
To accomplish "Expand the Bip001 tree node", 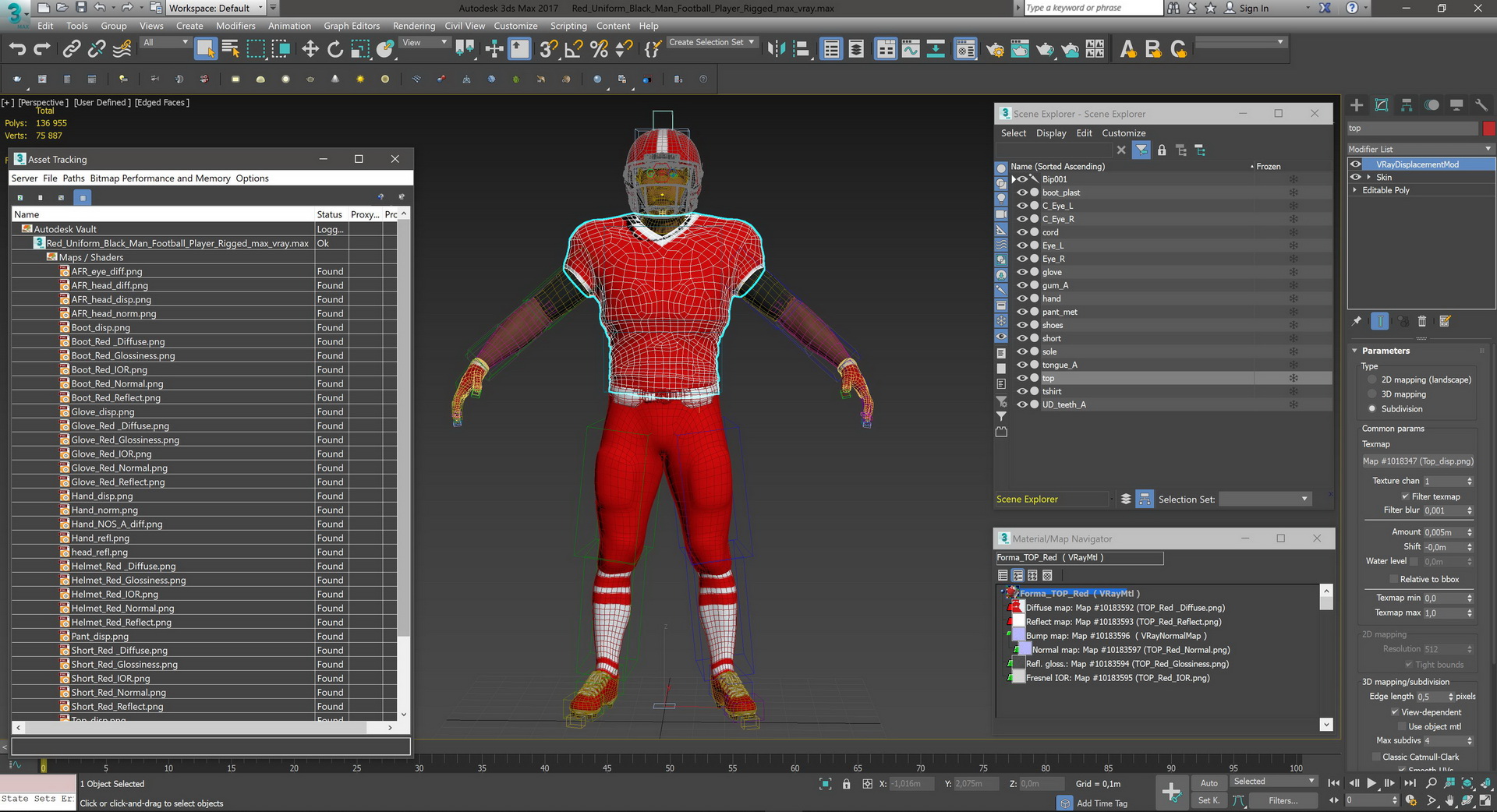I will [1014, 179].
